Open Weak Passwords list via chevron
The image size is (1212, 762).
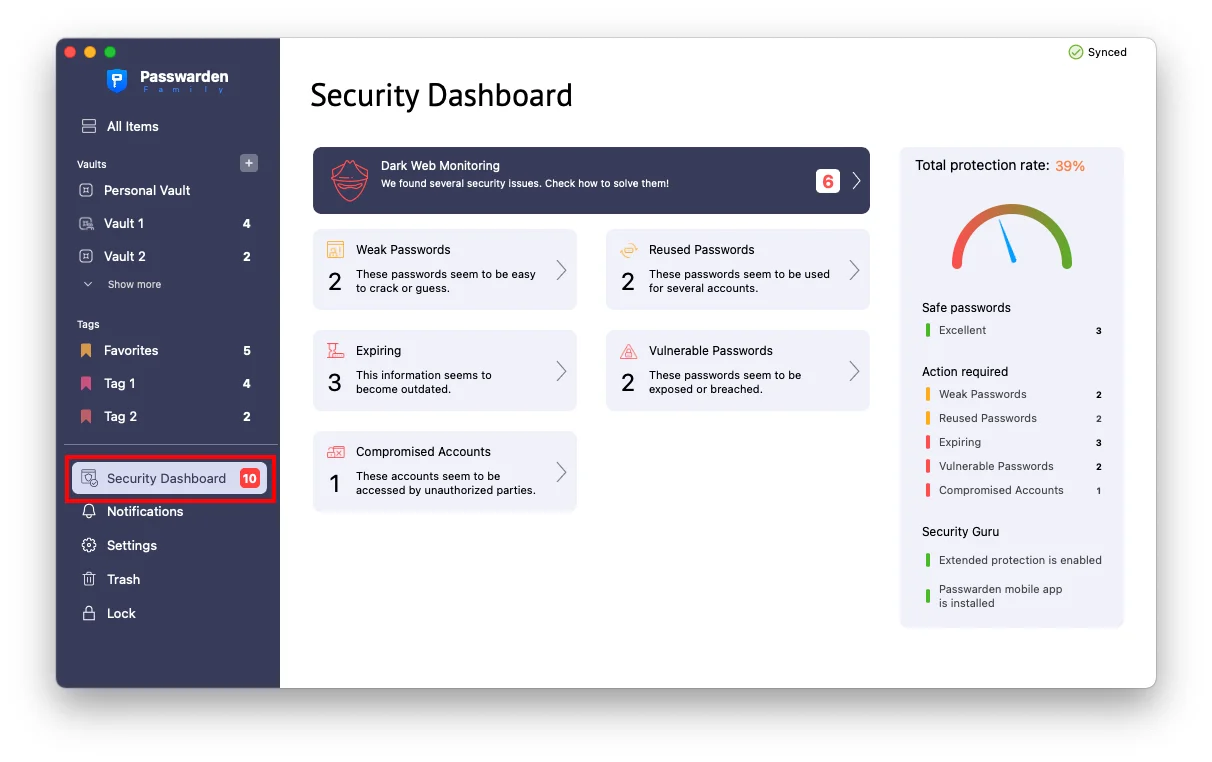[x=561, y=270]
